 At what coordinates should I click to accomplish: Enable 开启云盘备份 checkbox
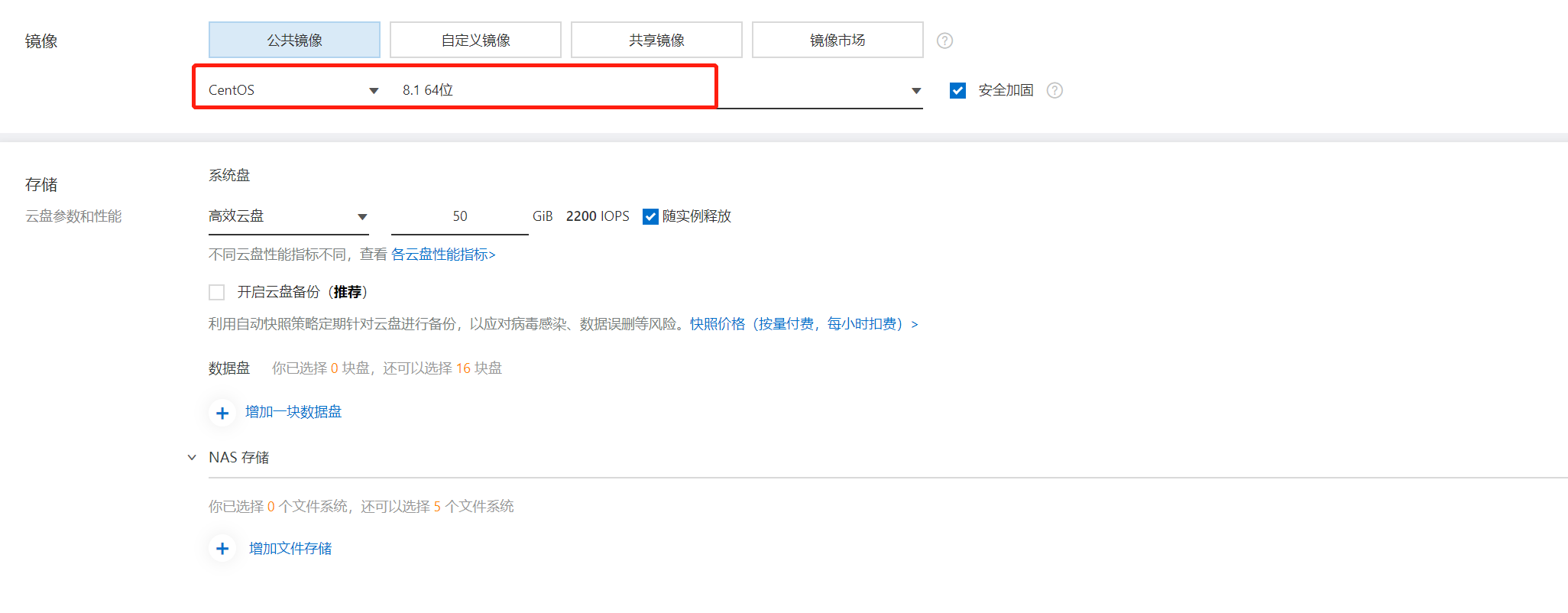pos(217,292)
